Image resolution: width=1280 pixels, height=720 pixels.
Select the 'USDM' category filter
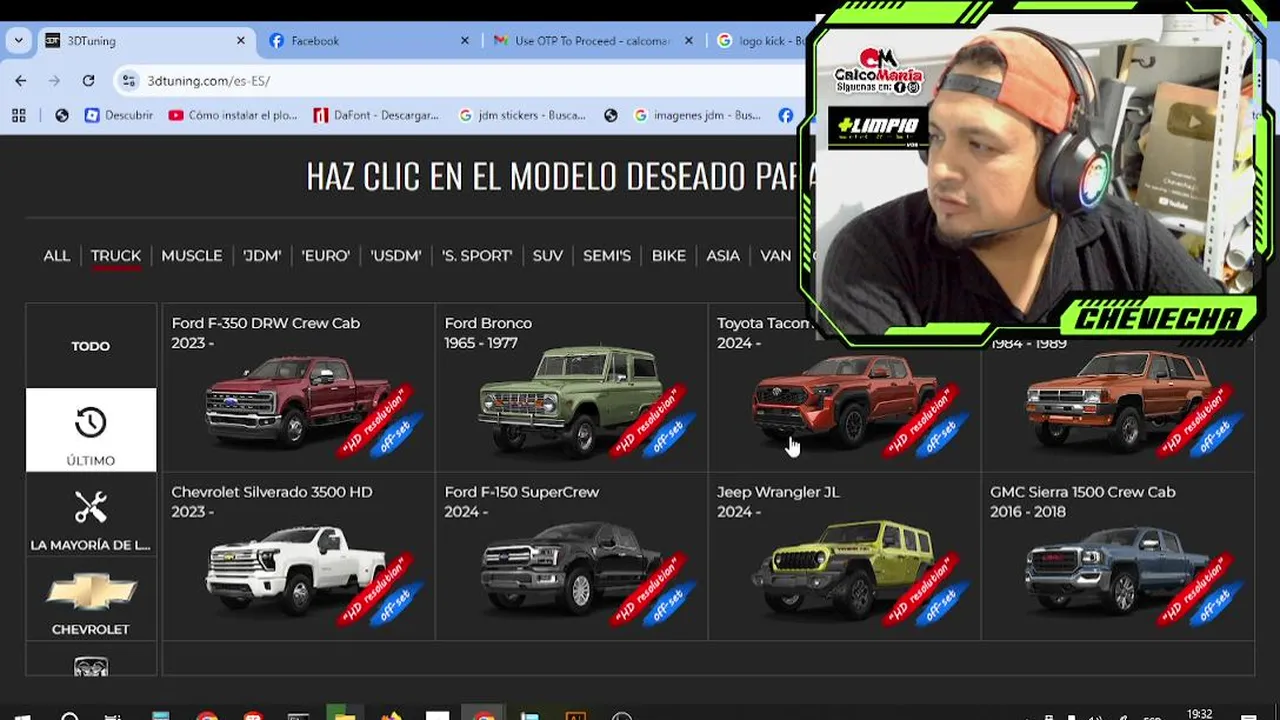point(396,256)
